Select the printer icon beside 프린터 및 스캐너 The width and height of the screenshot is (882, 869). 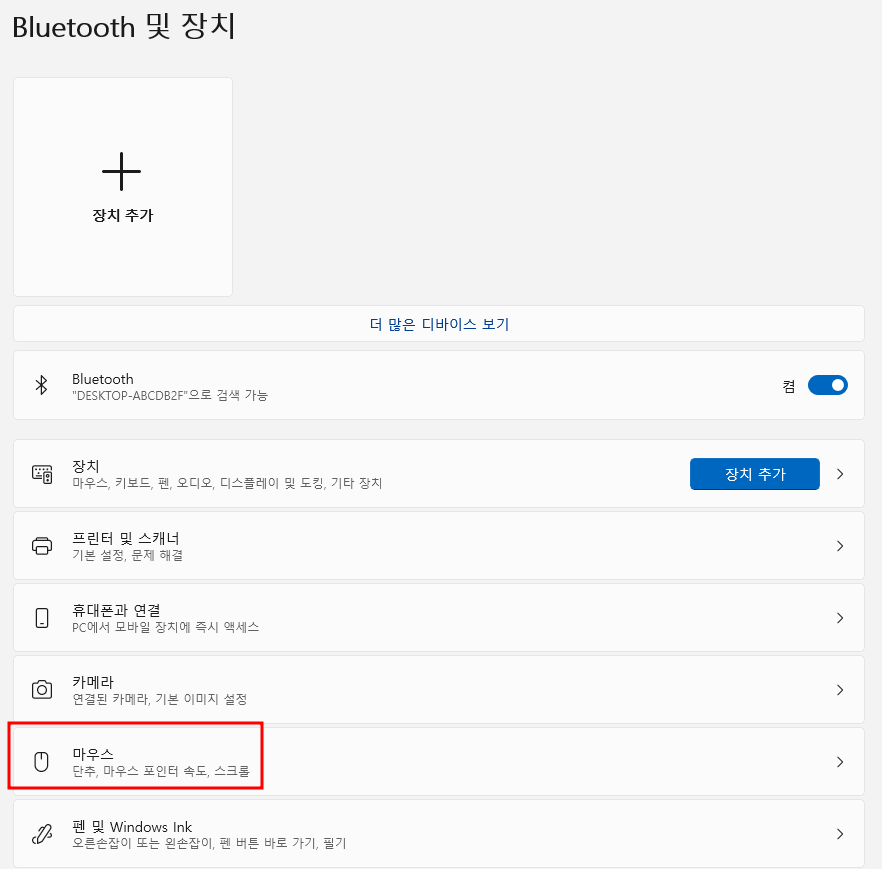[41, 545]
